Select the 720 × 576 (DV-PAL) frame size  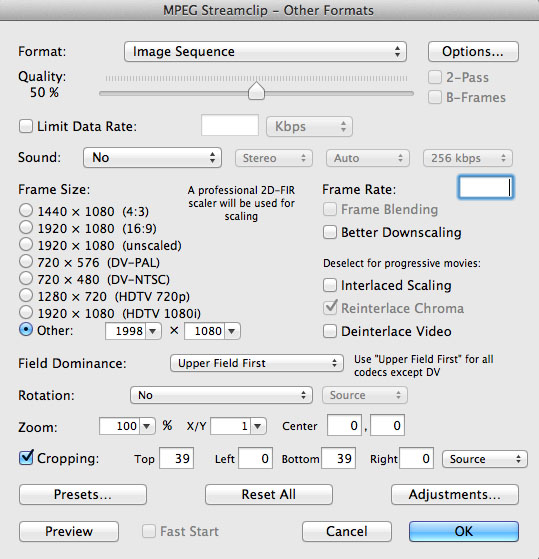(x=26, y=261)
